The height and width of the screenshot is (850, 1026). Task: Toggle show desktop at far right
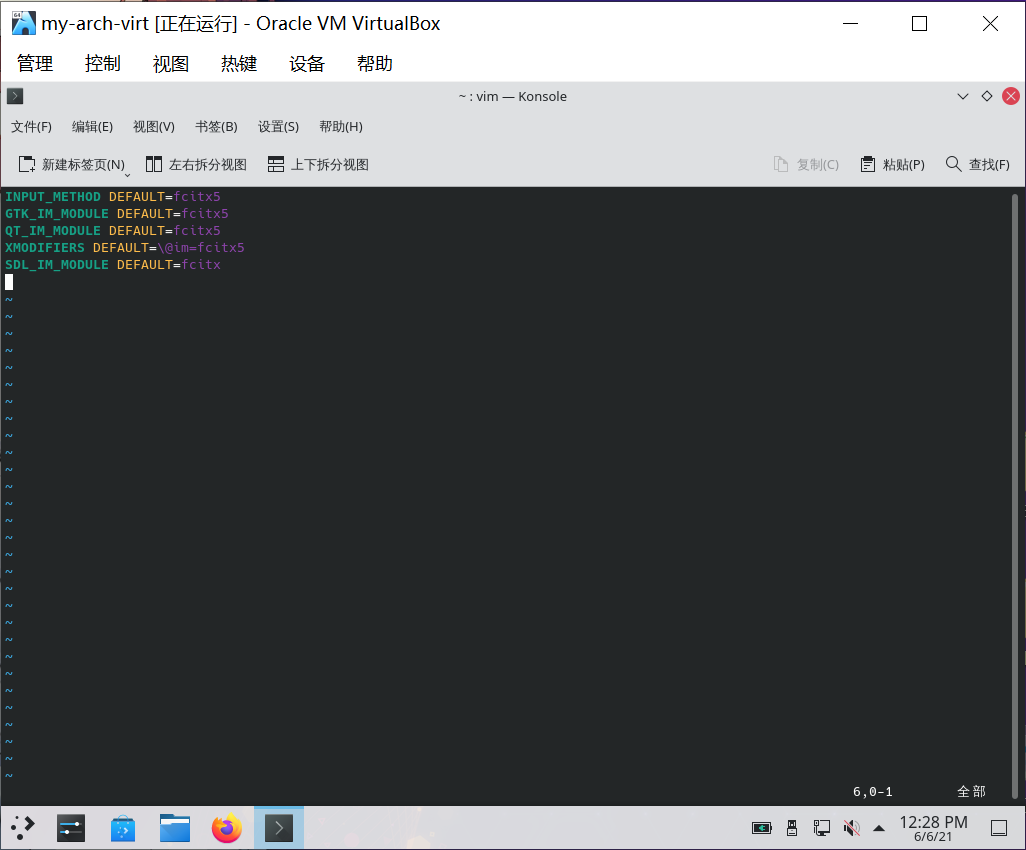(x=999, y=828)
